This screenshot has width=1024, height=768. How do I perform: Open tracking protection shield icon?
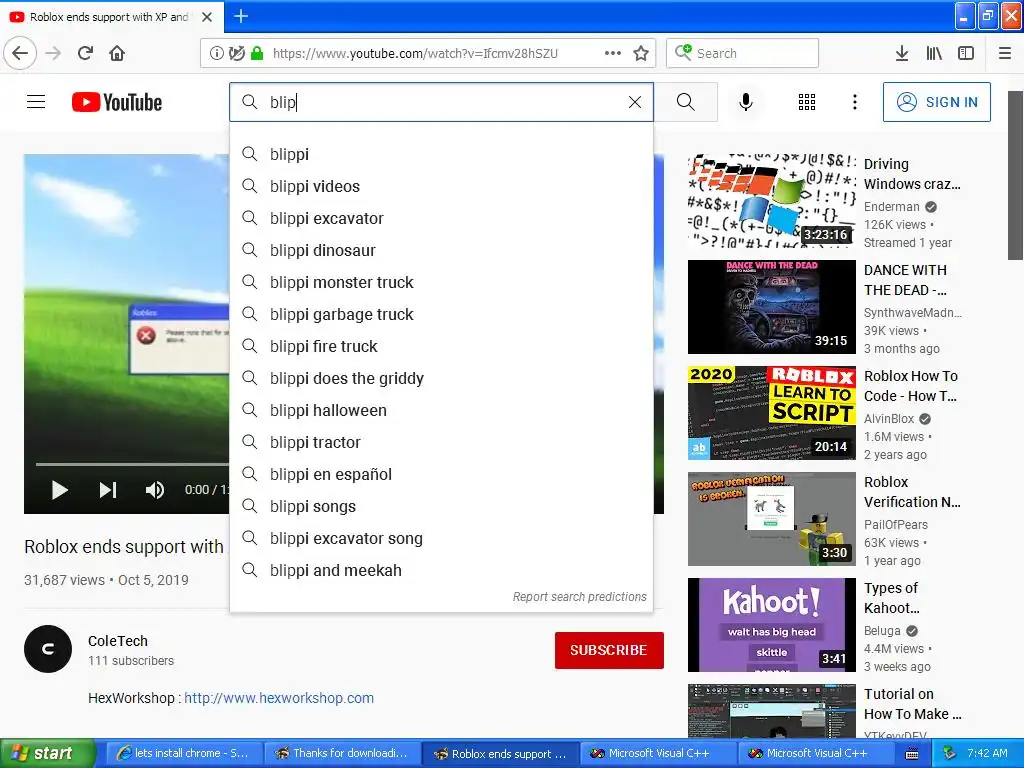236,54
